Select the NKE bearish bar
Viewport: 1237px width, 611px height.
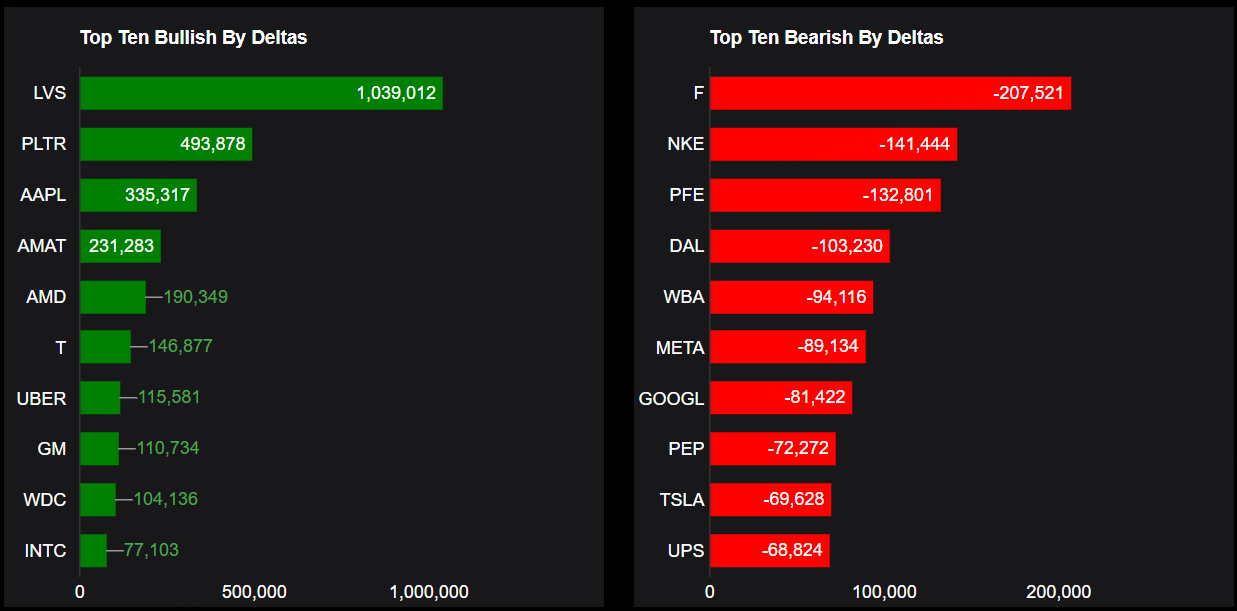click(833, 144)
